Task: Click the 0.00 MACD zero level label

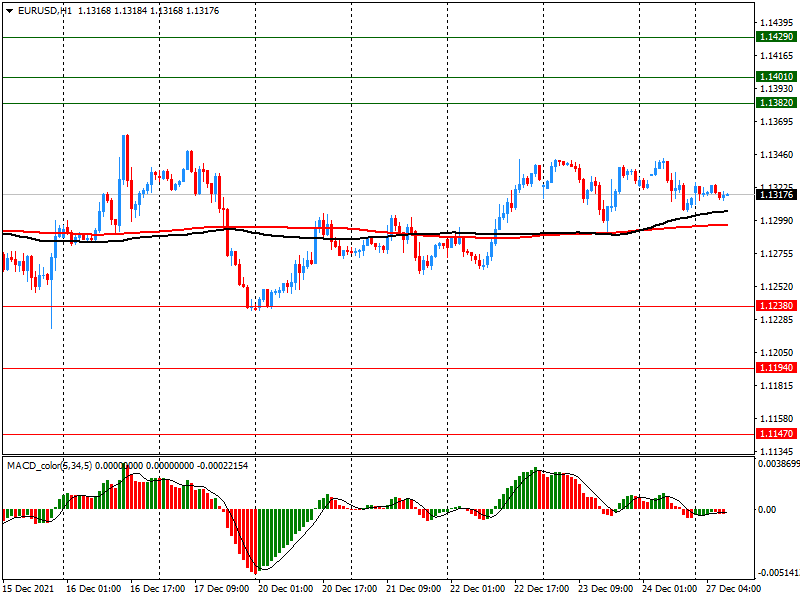Action: pyautogui.click(x=767, y=510)
